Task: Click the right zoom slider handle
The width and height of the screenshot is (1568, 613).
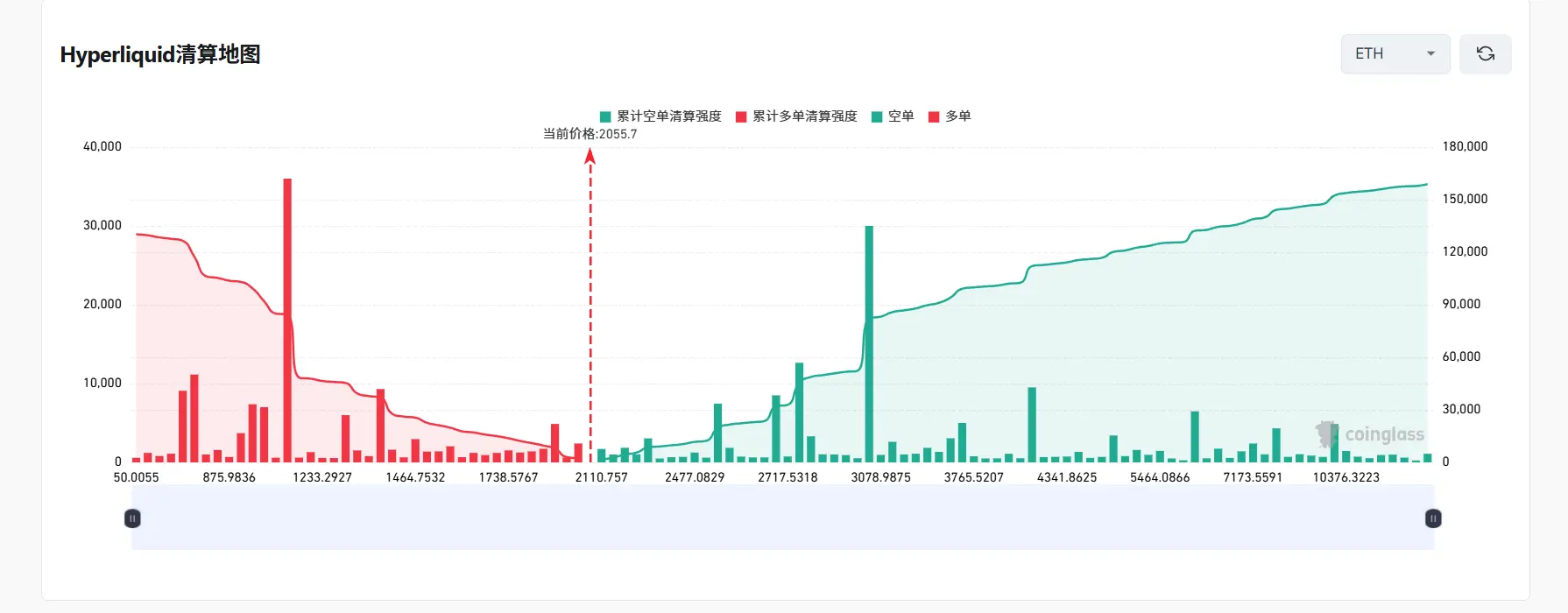Action: (x=1433, y=518)
